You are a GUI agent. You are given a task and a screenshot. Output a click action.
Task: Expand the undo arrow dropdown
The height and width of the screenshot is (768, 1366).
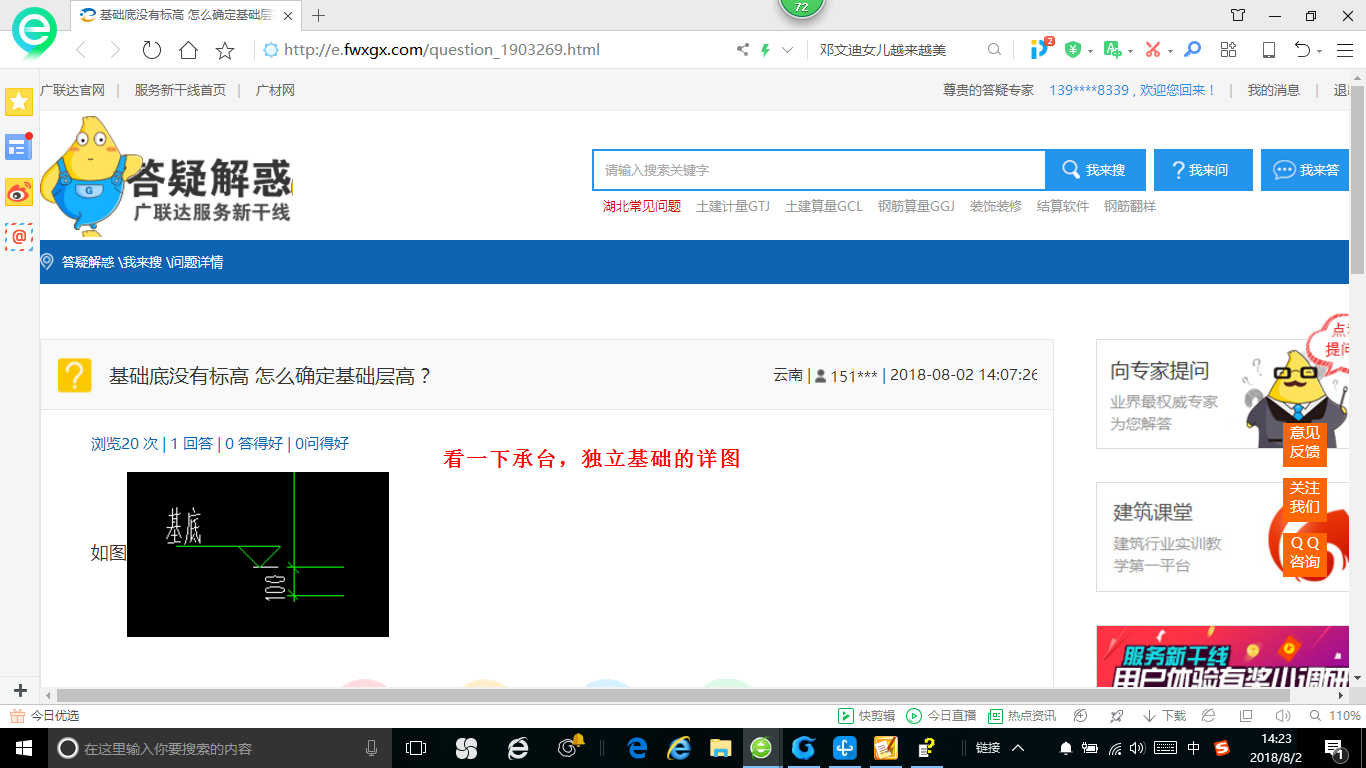pos(1320,51)
